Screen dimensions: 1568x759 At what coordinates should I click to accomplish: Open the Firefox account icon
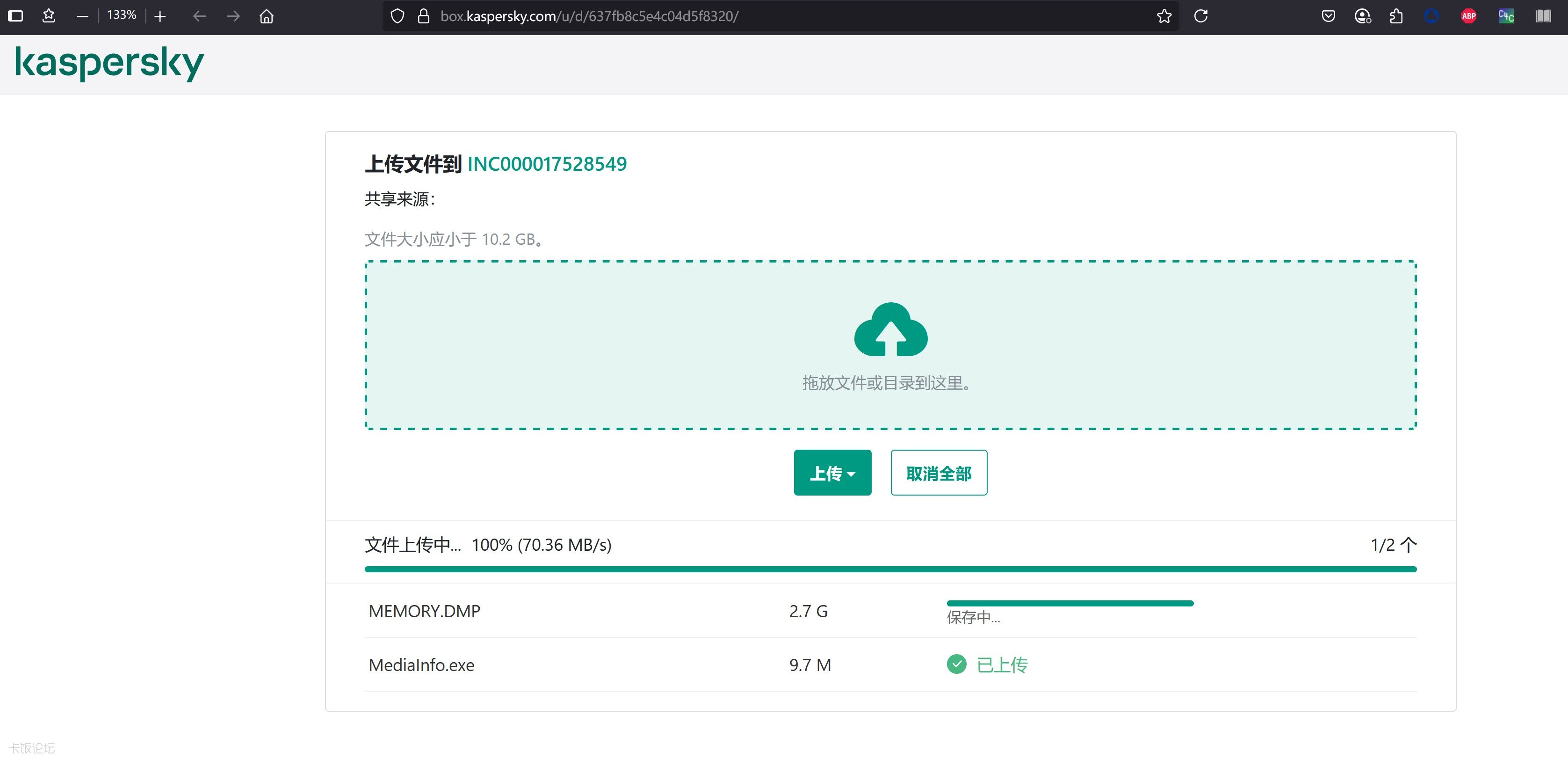click(1362, 16)
